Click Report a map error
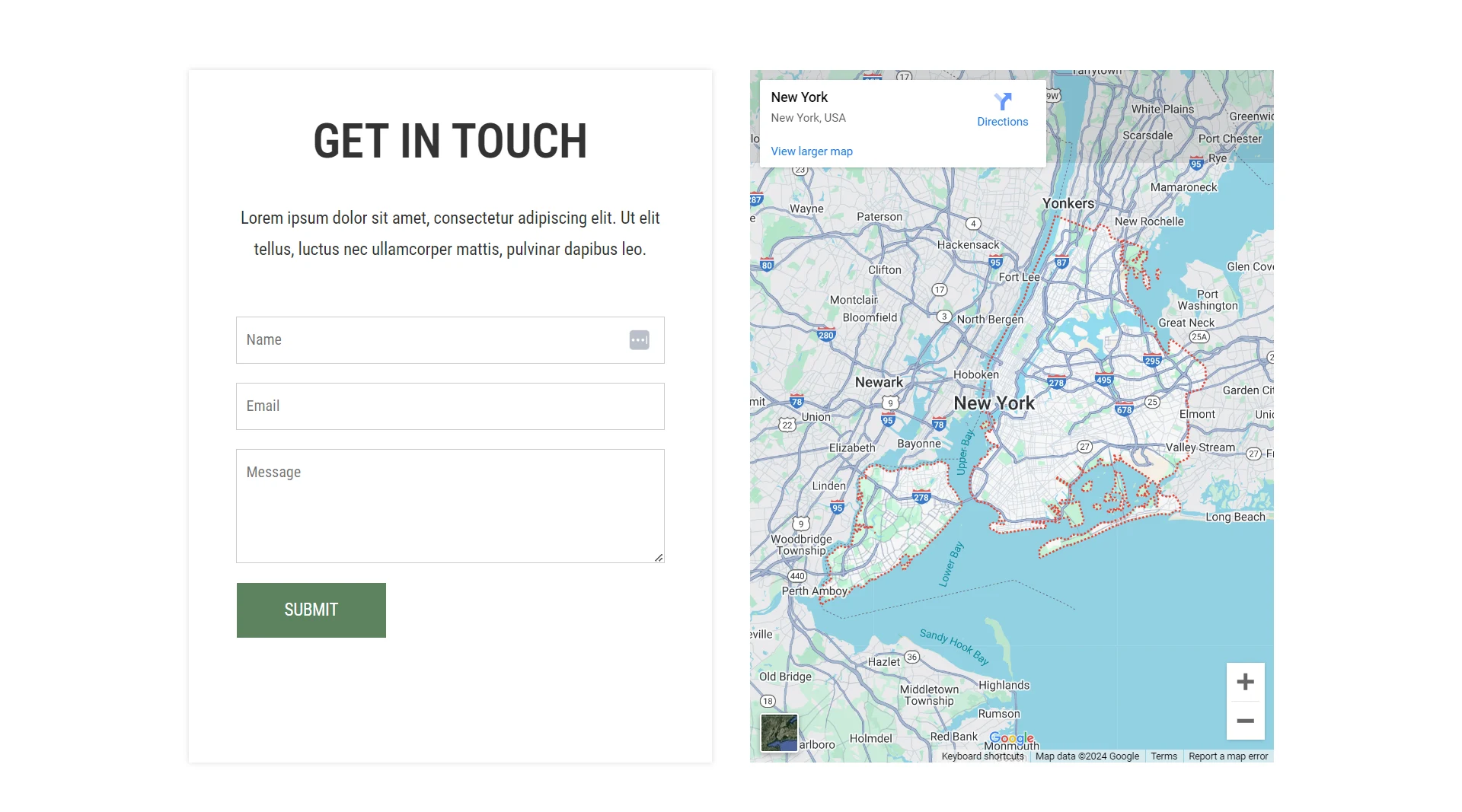 (1228, 756)
